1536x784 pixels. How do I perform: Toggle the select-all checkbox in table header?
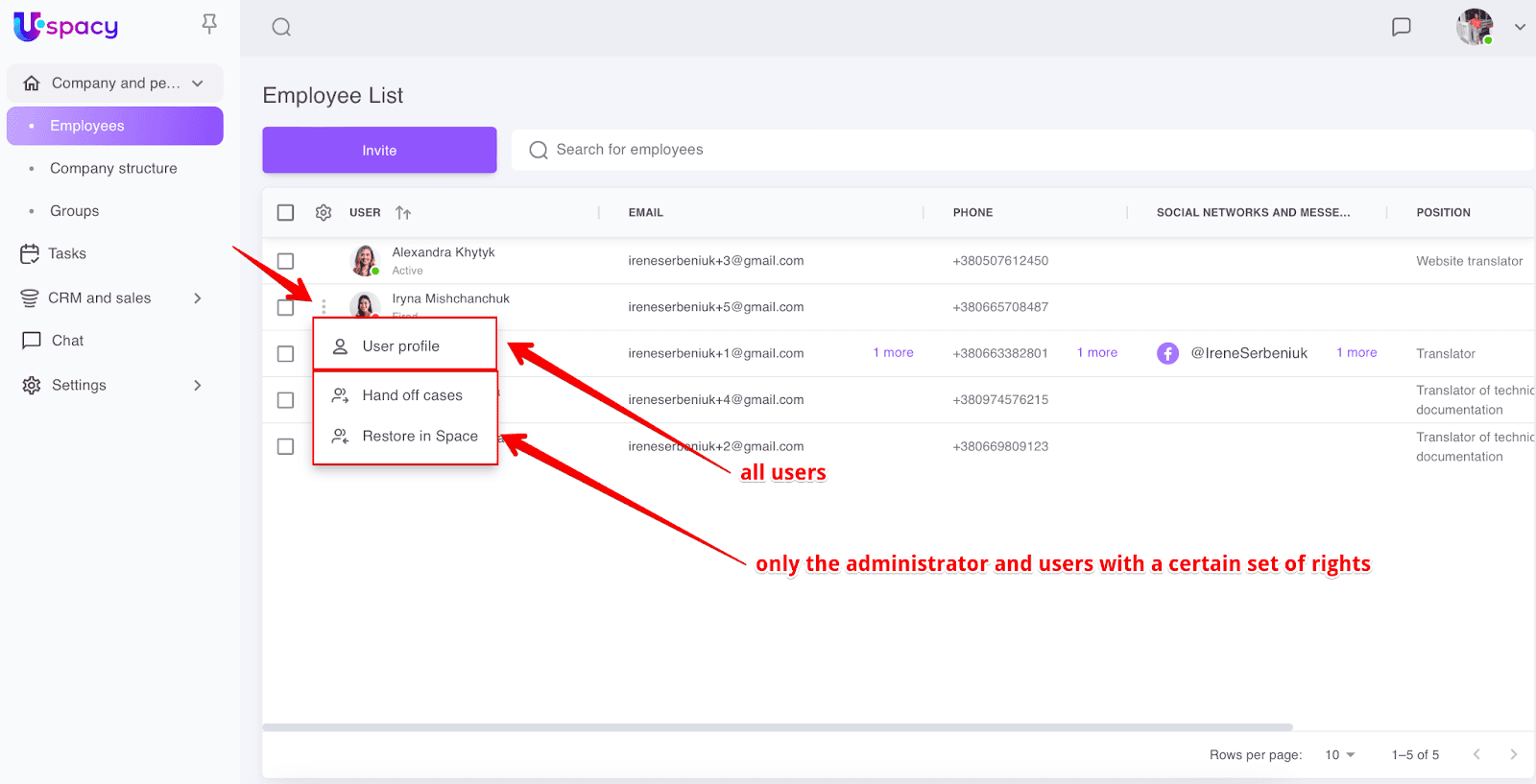285,213
